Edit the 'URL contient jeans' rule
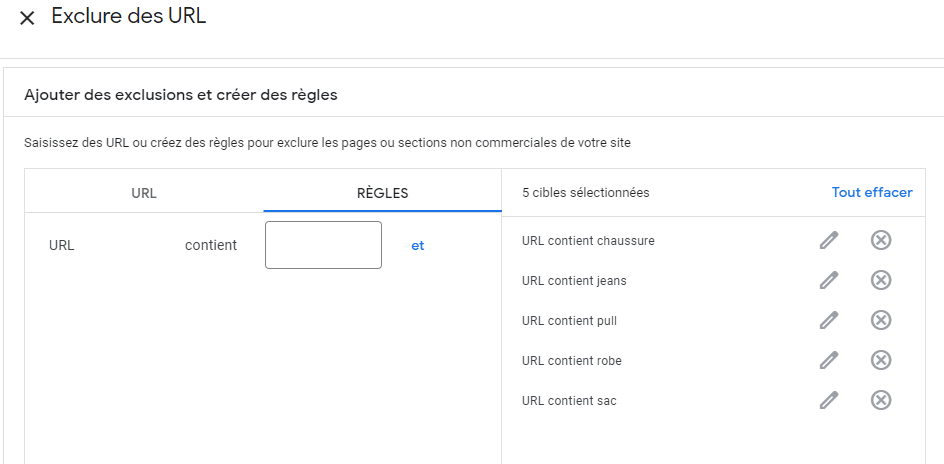Image resolution: width=944 pixels, height=464 pixels. 829,280
